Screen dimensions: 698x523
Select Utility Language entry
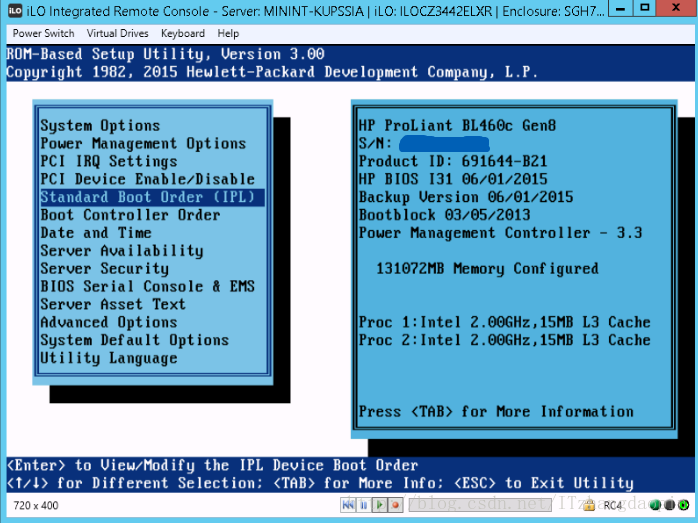point(109,358)
